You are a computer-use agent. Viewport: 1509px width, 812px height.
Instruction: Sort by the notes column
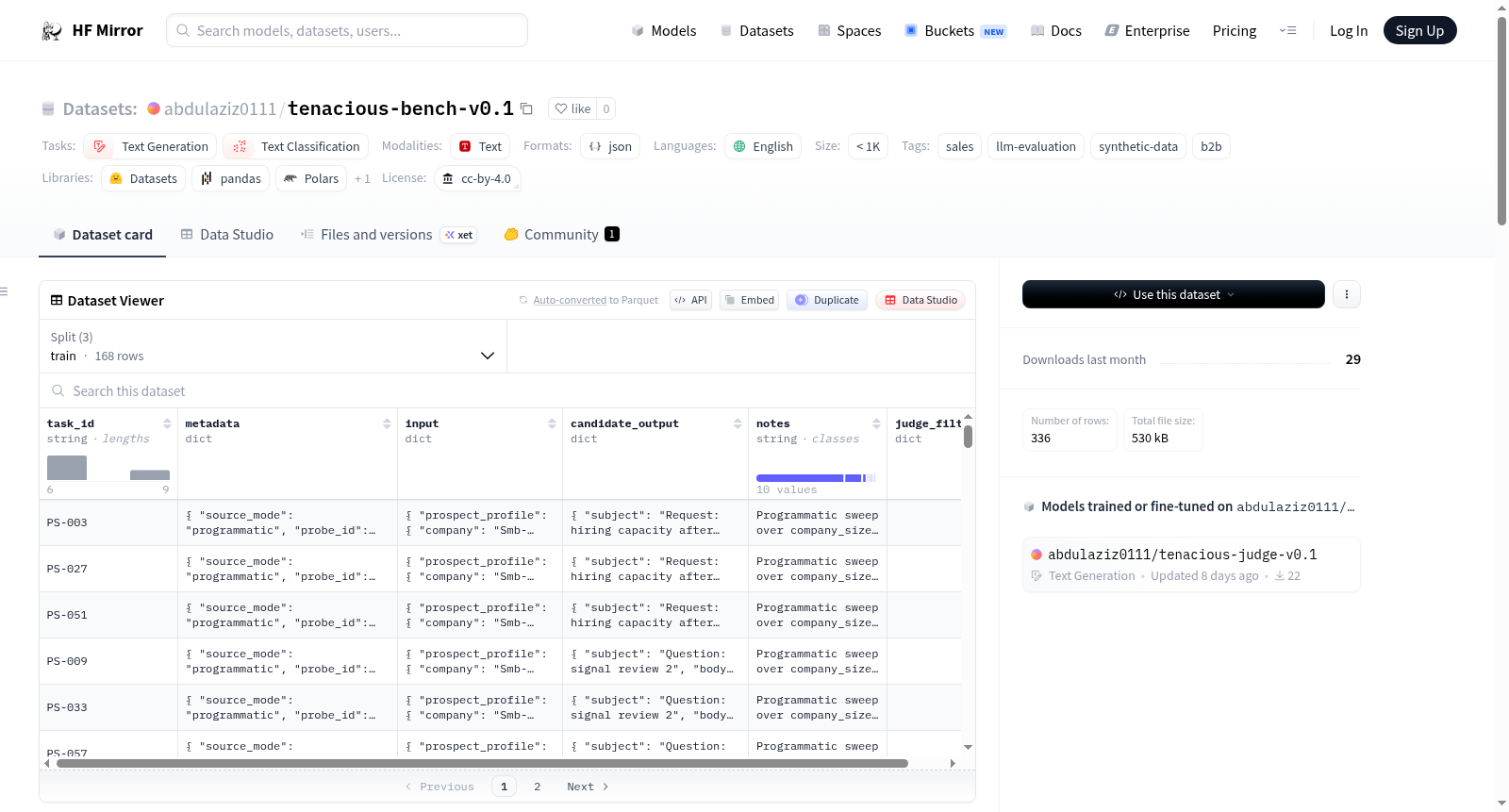click(x=876, y=424)
